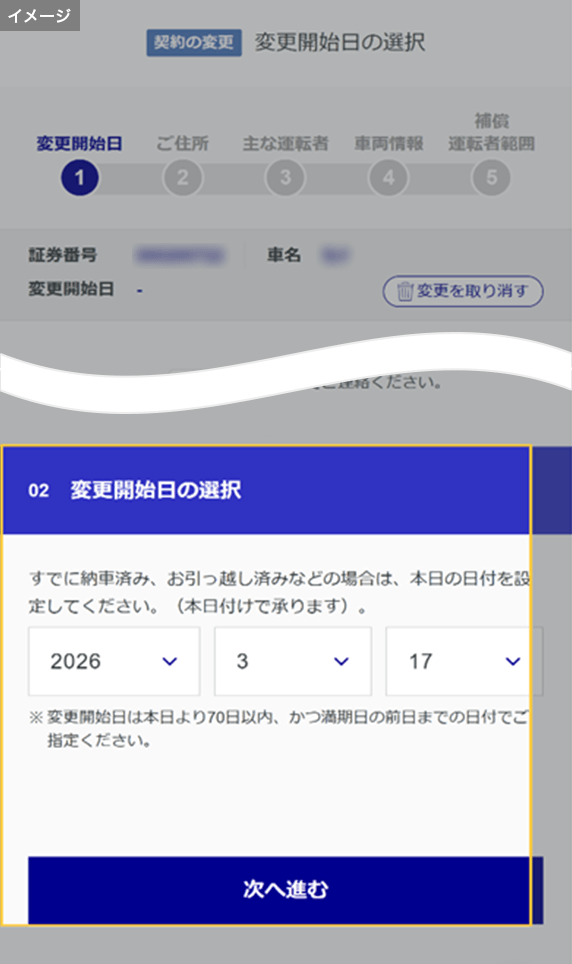This screenshot has width=572, height=964.
Task: Click the 変更開始日 step label
Action: point(79,143)
